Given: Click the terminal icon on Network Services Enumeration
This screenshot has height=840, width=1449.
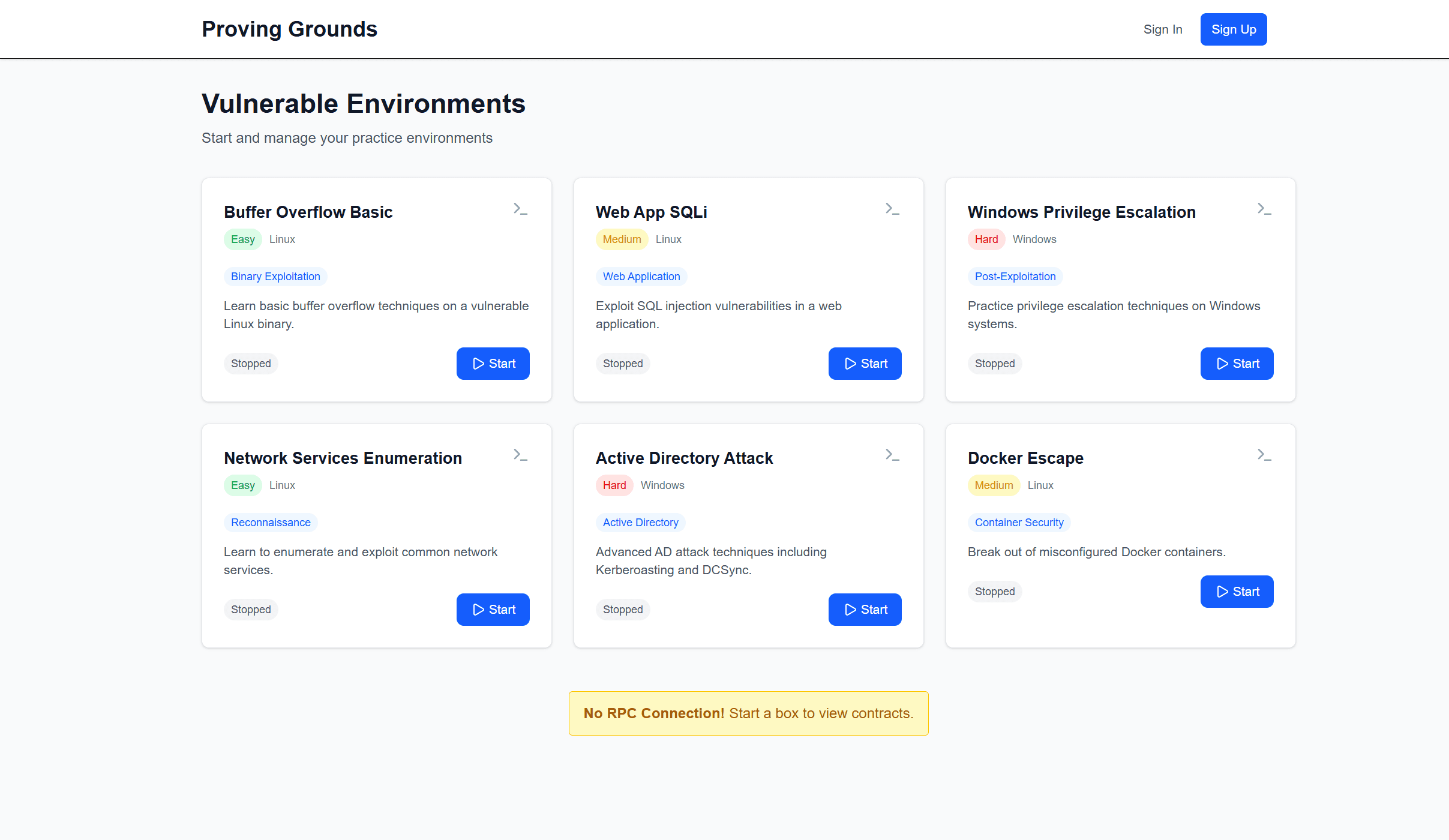Looking at the screenshot, I should (521, 455).
